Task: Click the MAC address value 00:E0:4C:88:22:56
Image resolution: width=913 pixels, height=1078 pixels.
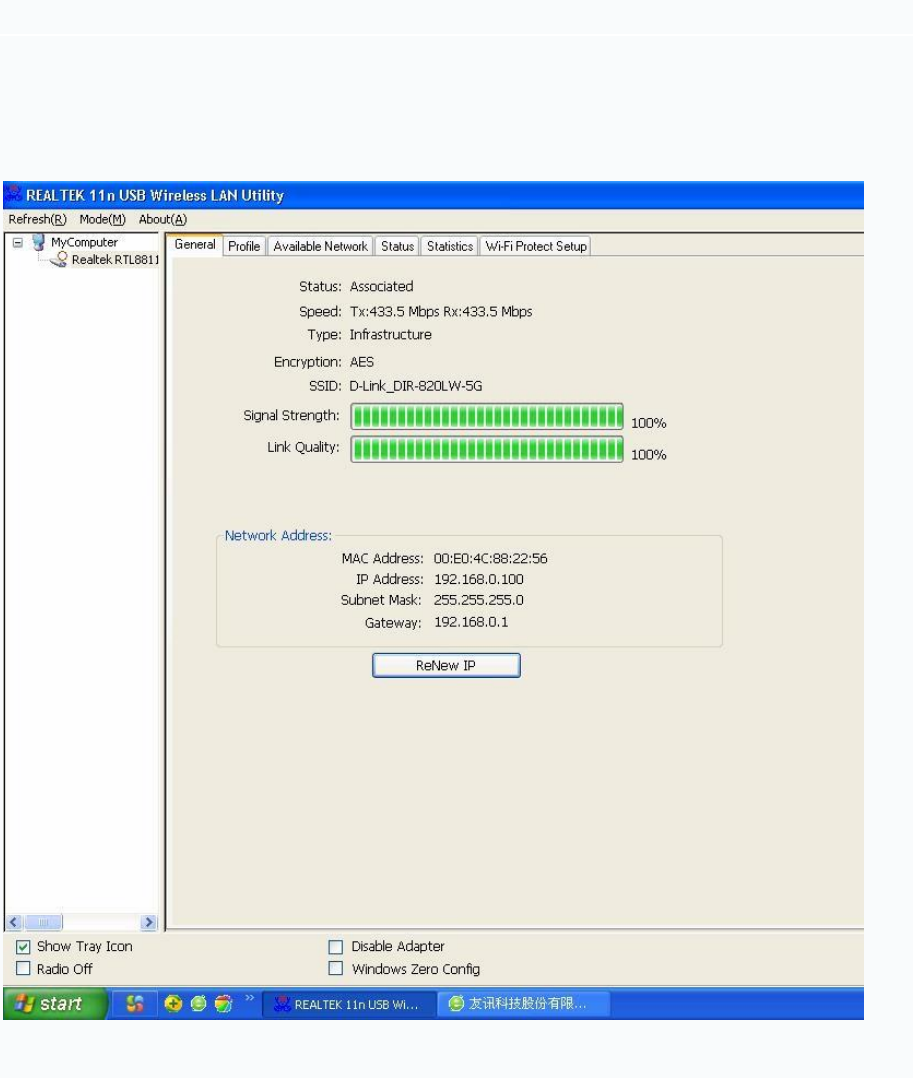Action: (x=490, y=558)
